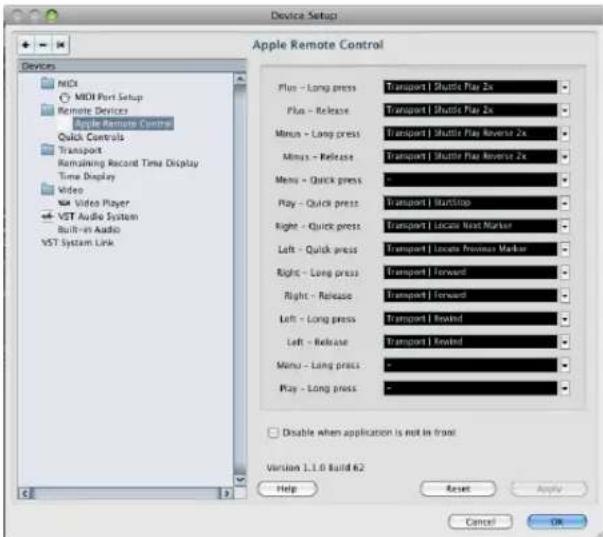
Task: Open the Play - Quick press dropdown
Action: (564, 203)
